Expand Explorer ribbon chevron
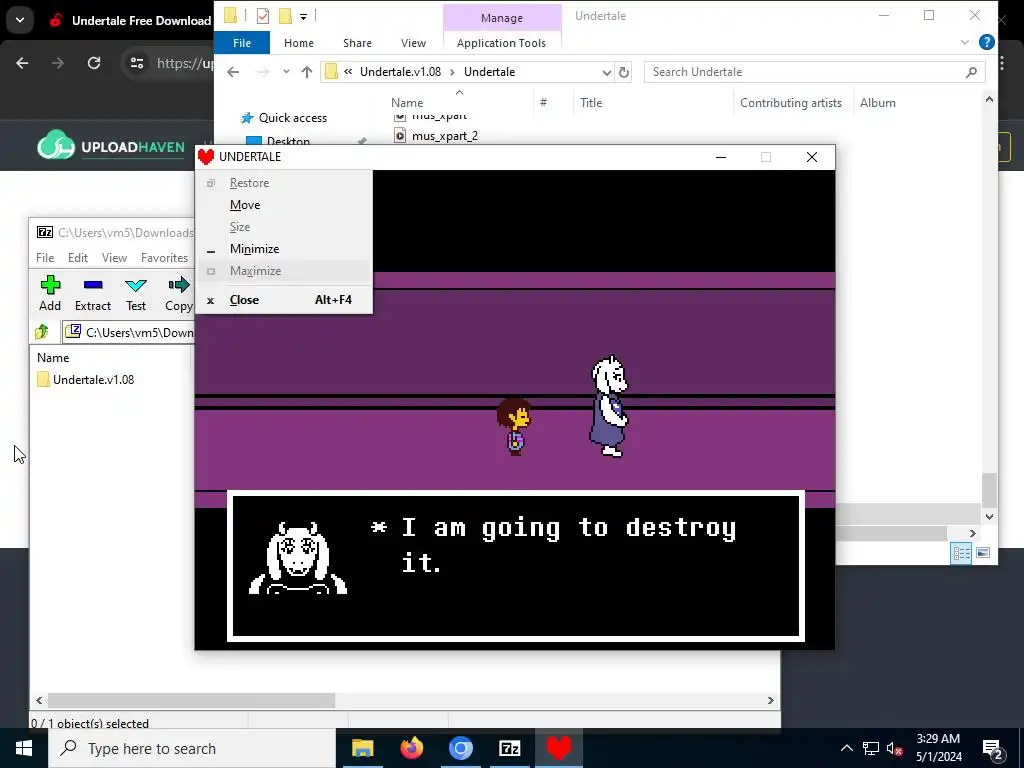Screen dimensions: 1024x768 pyautogui.click(x=965, y=42)
